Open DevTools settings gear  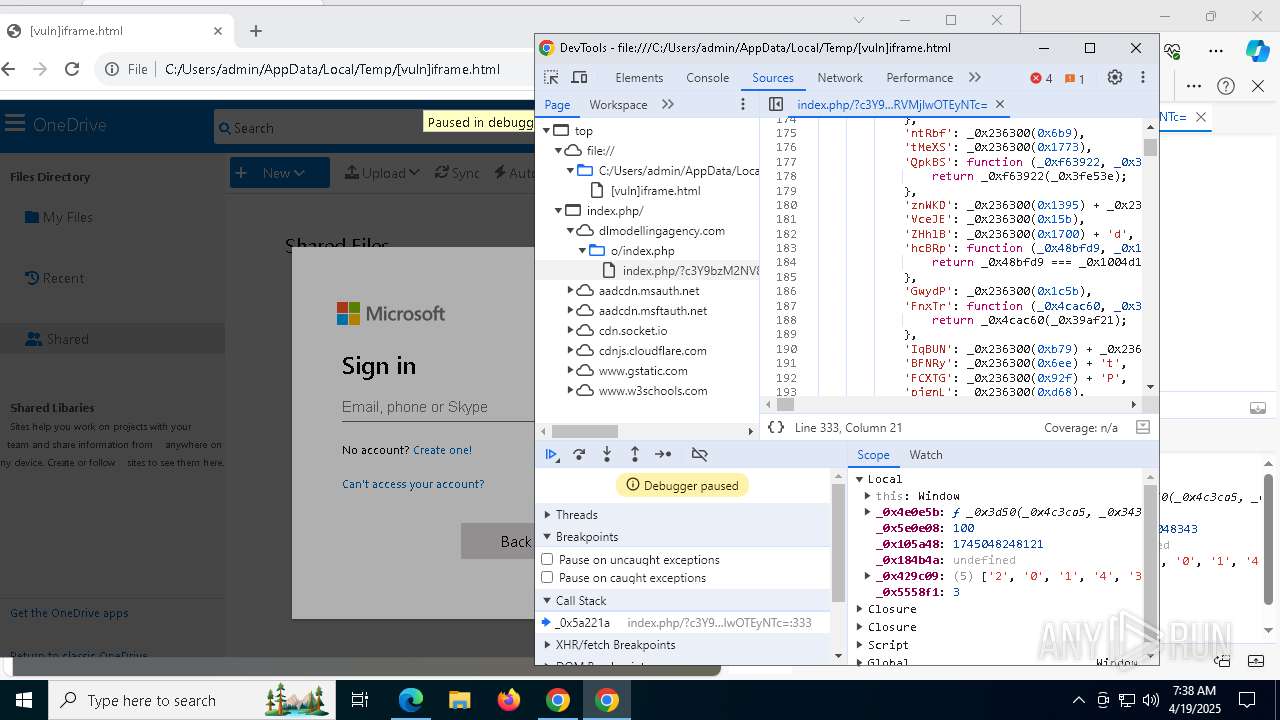[1115, 77]
